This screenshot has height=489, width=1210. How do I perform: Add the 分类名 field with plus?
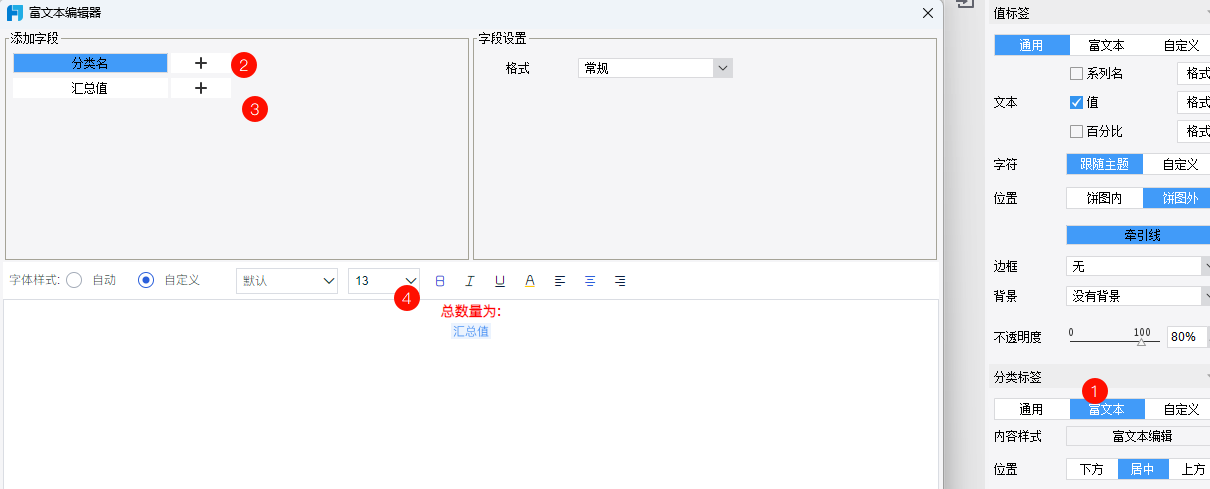point(200,63)
